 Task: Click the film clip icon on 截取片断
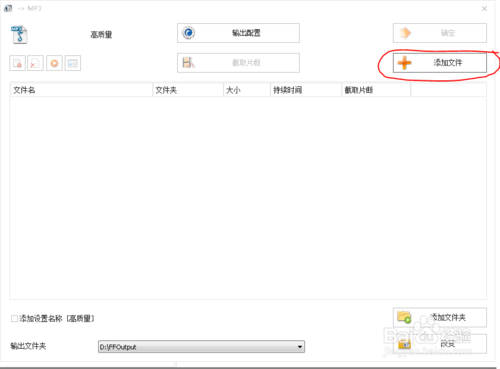(x=188, y=63)
